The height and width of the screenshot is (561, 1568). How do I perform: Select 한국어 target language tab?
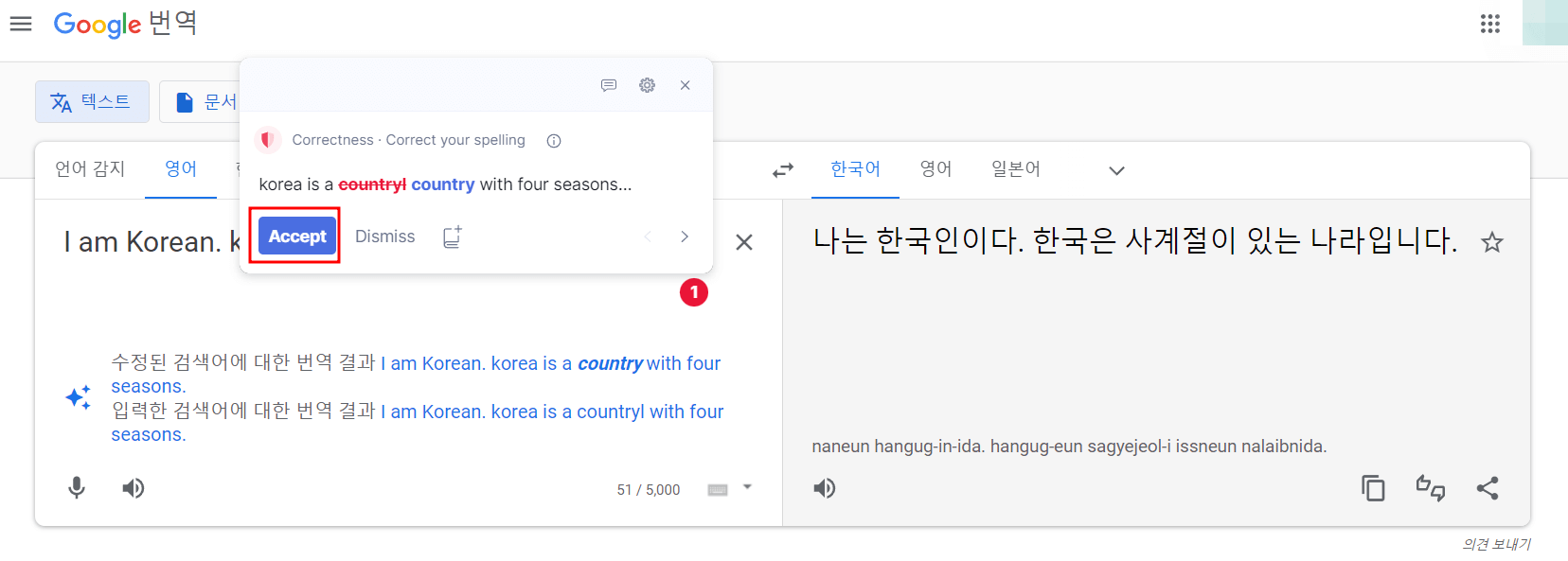click(x=855, y=168)
